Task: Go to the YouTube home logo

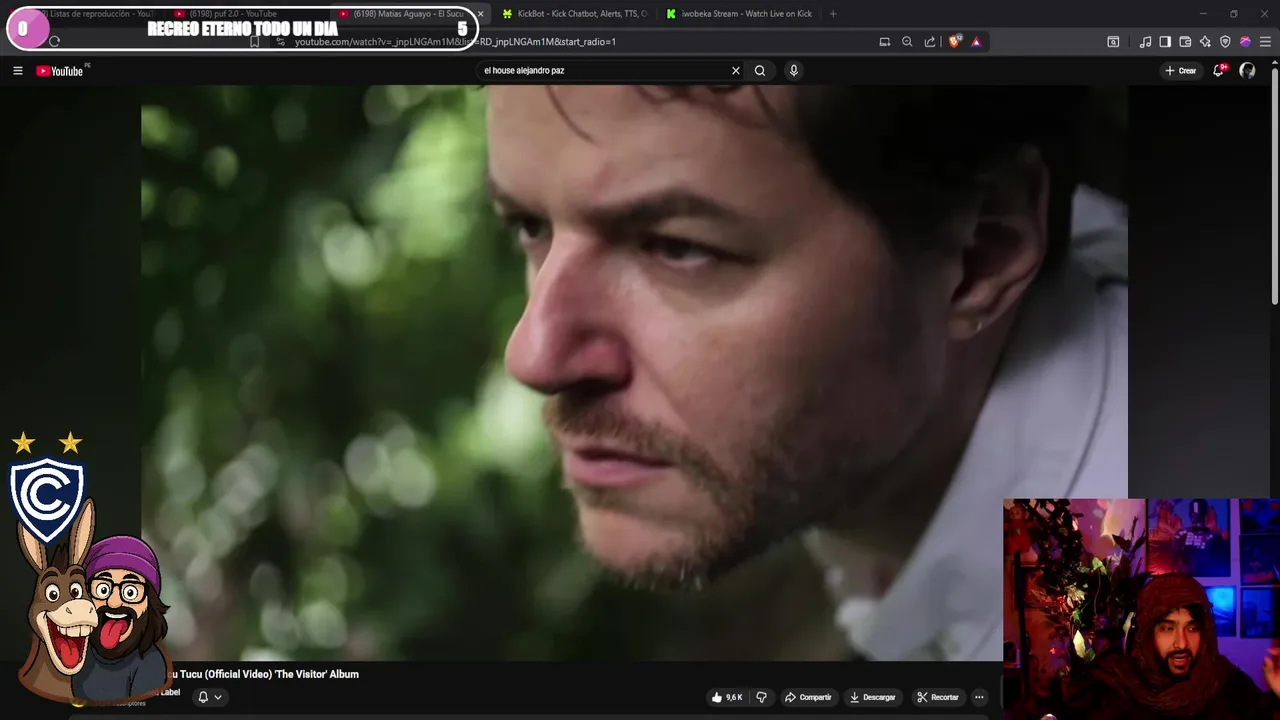Action: coord(60,71)
